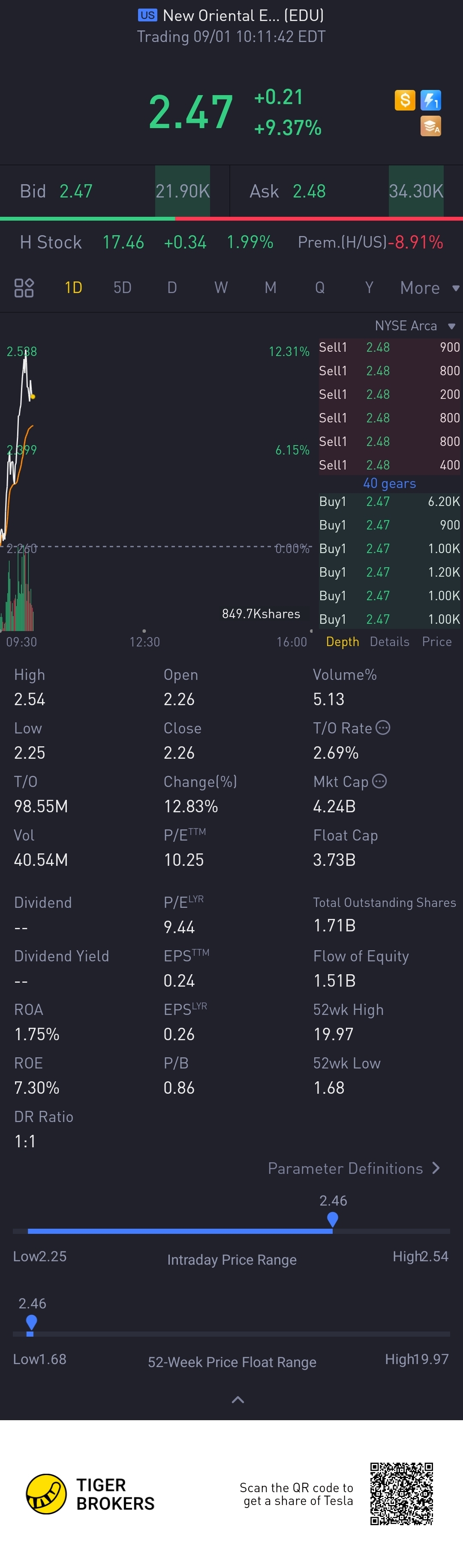463x1568 pixels.
Task: Tap the blue lightning bolt icon
Action: 431,100
